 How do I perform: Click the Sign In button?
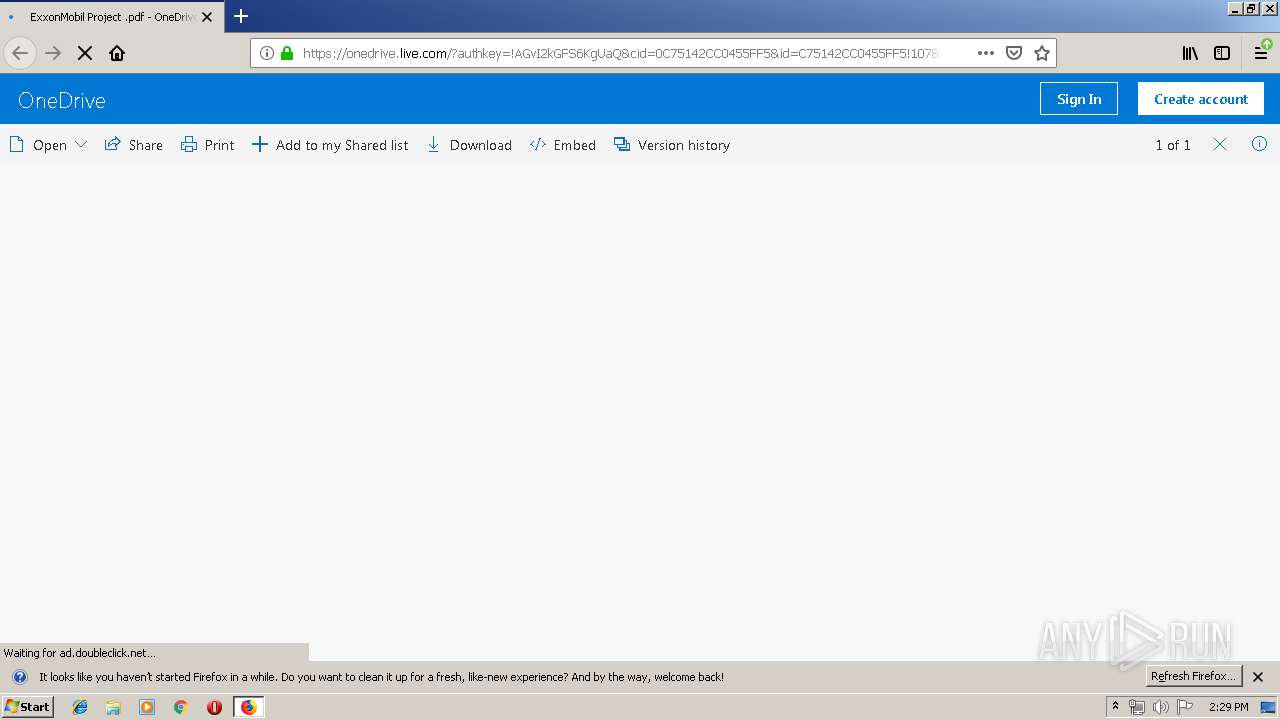(1079, 99)
